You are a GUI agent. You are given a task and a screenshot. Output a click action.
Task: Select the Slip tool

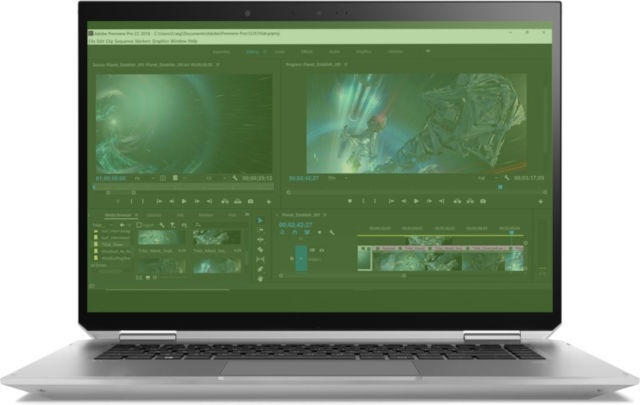260,260
